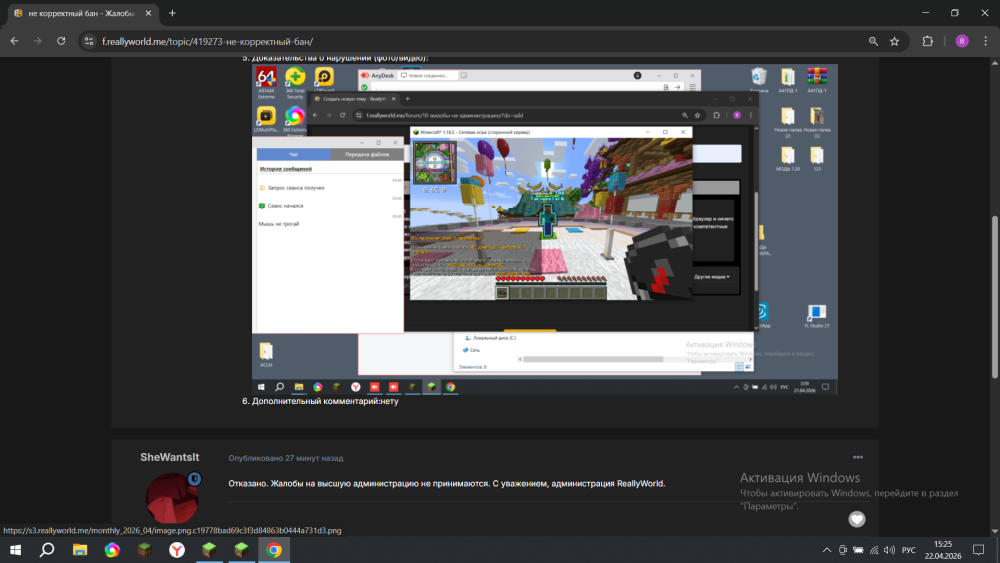Open the Chrome three-dot menu

[x=986, y=41]
